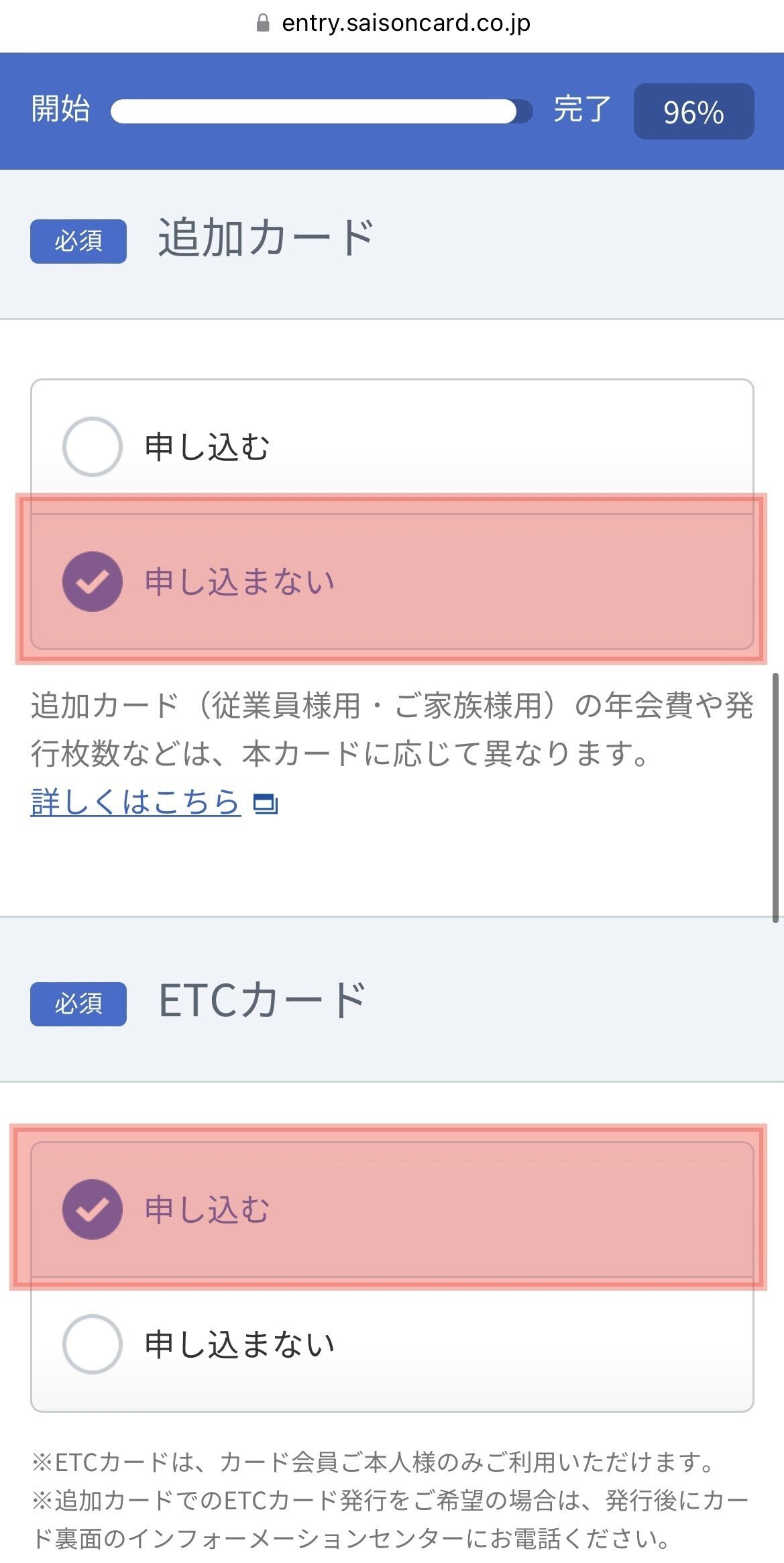784x1563 pixels.
Task: Open the 詳しくはこちら link
Action: coord(134,800)
